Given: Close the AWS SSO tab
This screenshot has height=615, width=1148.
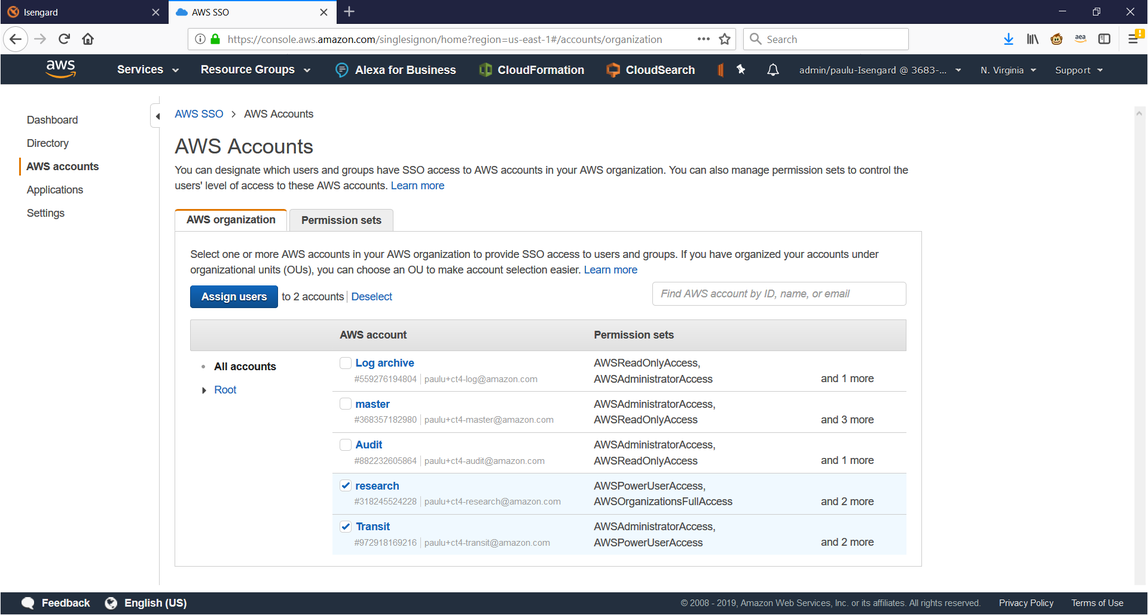Looking at the screenshot, I should point(324,12).
